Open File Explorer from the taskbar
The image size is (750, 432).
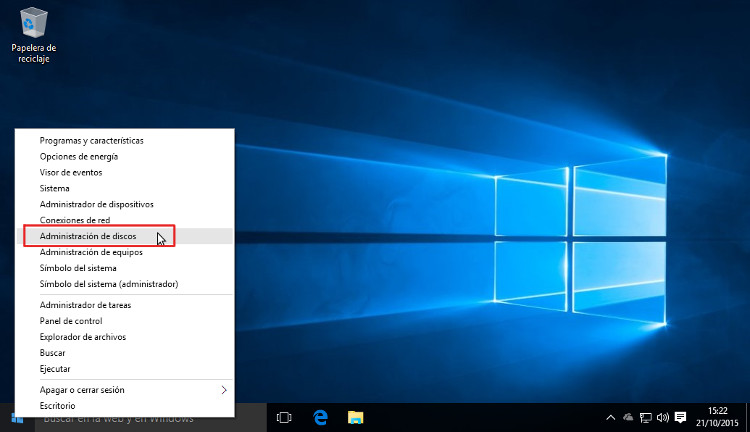click(x=355, y=418)
